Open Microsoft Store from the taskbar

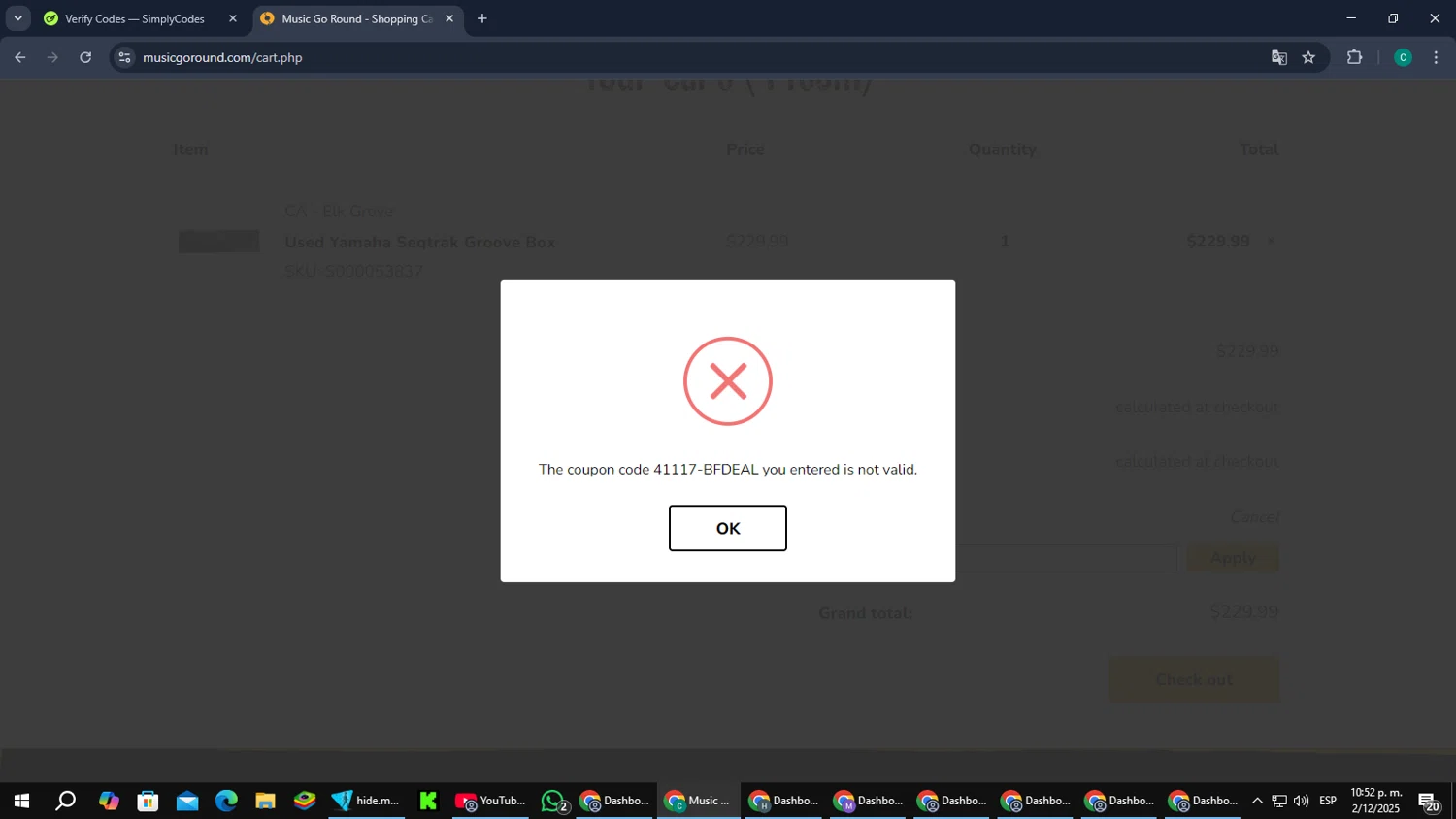click(x=148, y=801)
